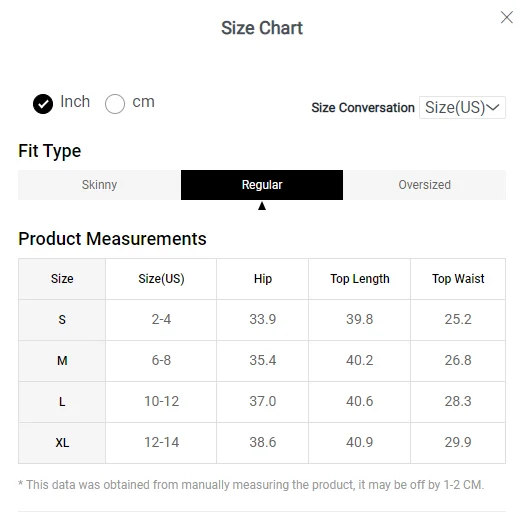
Task: Click the Top Waist column header
Action: coord(458,279)
